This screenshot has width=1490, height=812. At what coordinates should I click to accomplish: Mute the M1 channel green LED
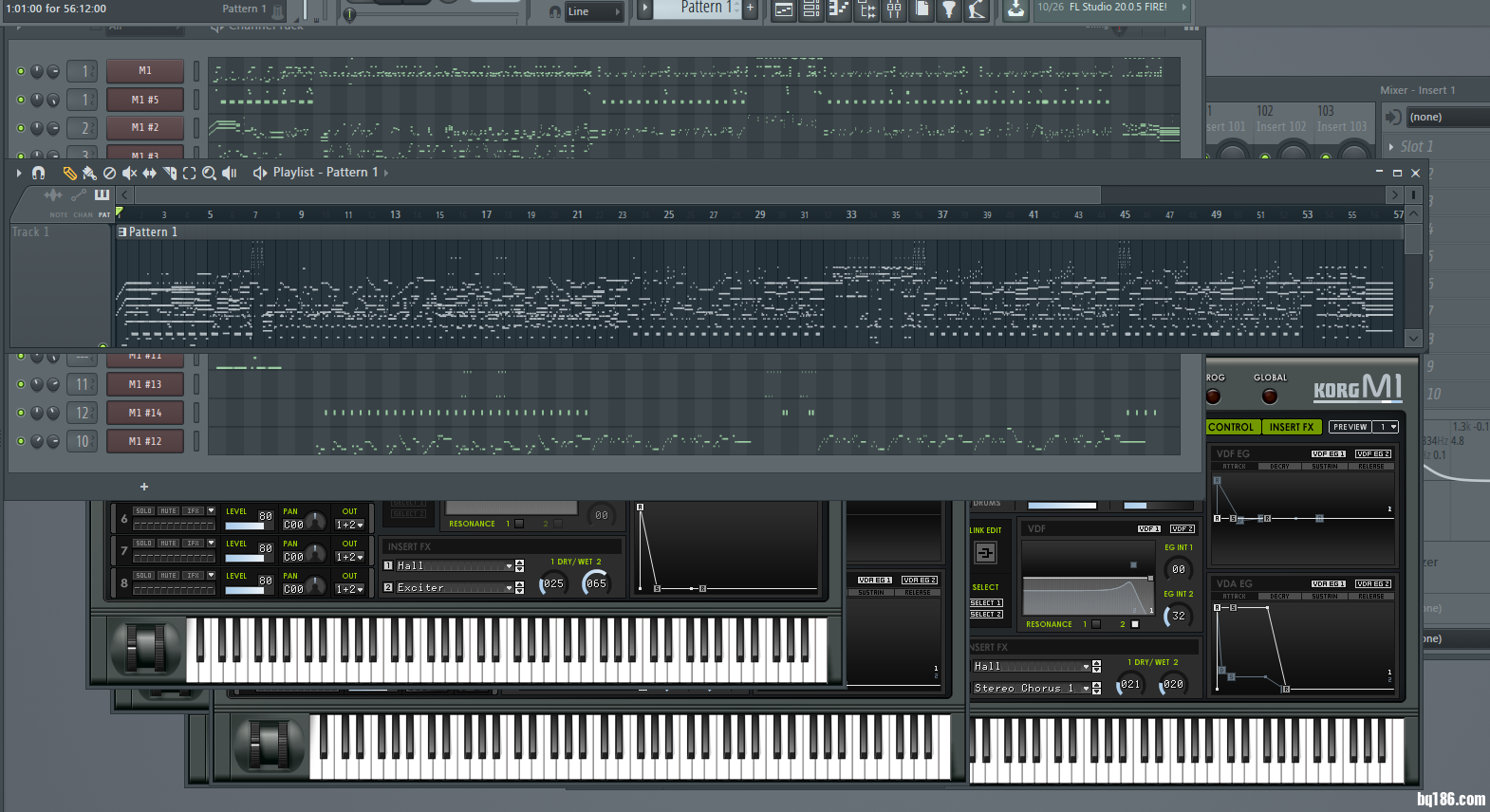pos(21,71)
